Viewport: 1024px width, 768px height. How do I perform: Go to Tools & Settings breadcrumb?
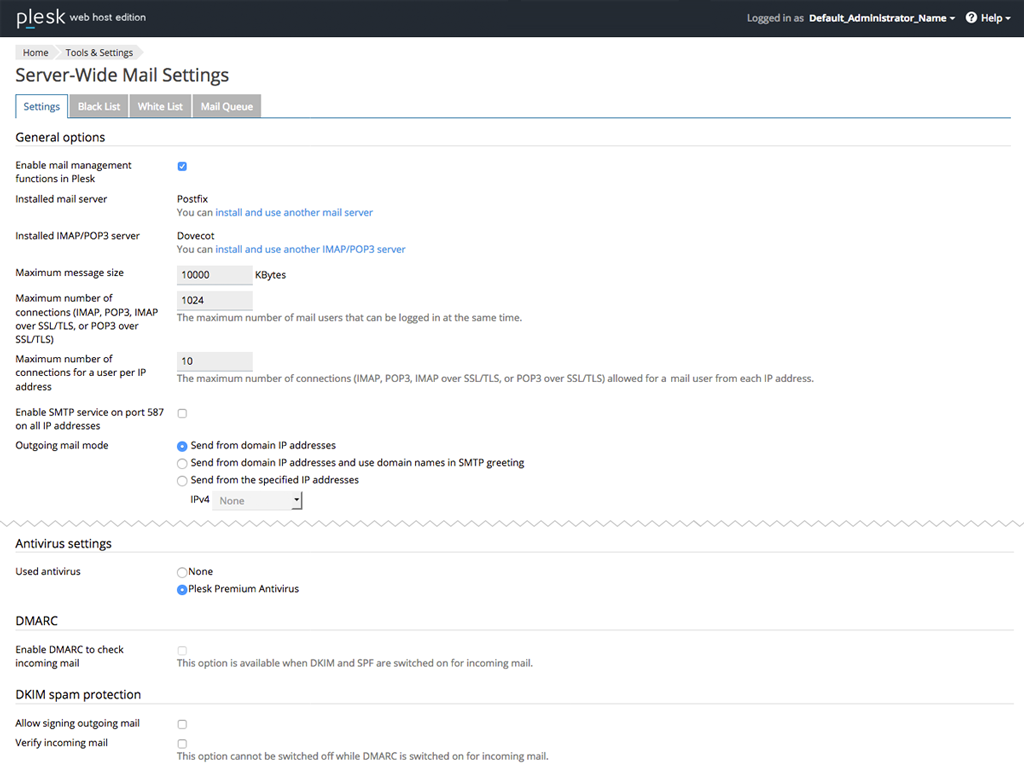[99, 53]
